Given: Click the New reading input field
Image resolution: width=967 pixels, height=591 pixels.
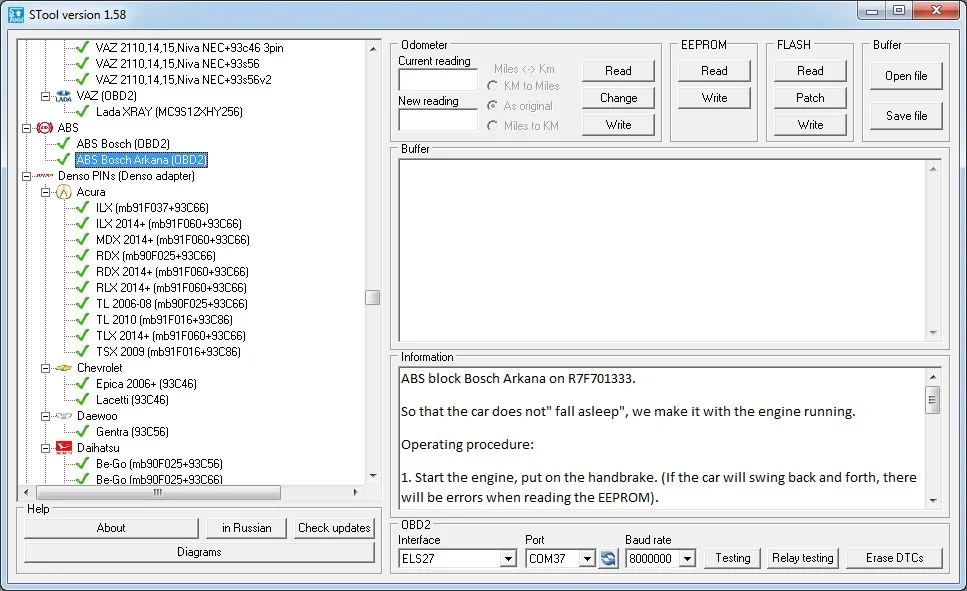Looking at the screenshot, I should coord(438,120).
